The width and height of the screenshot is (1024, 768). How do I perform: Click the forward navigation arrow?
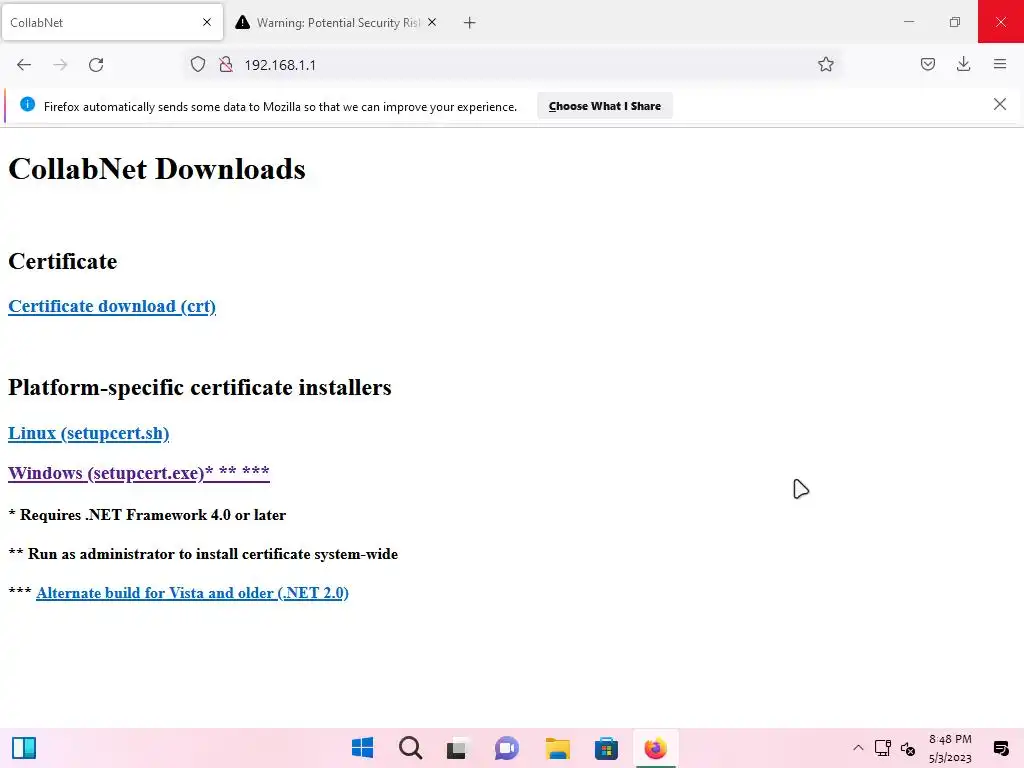pyautogui.click(x=60, y=65)
